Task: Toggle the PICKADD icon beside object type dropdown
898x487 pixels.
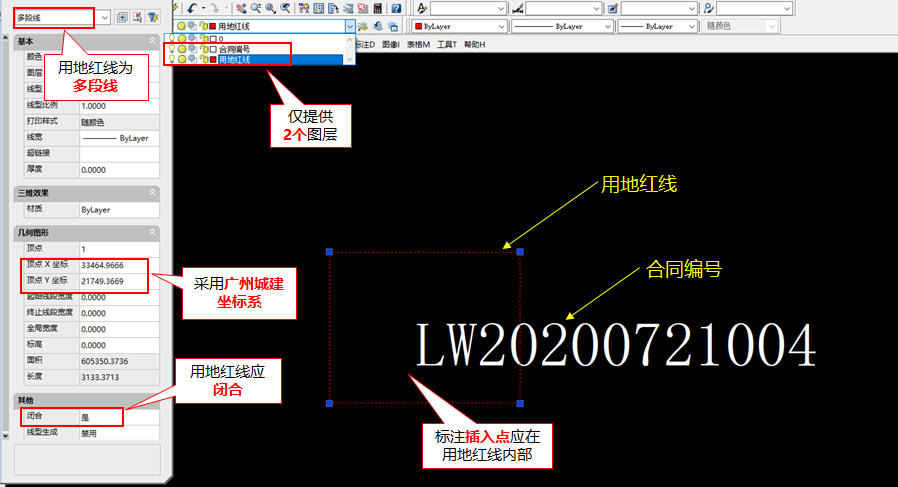Action: 121,17
